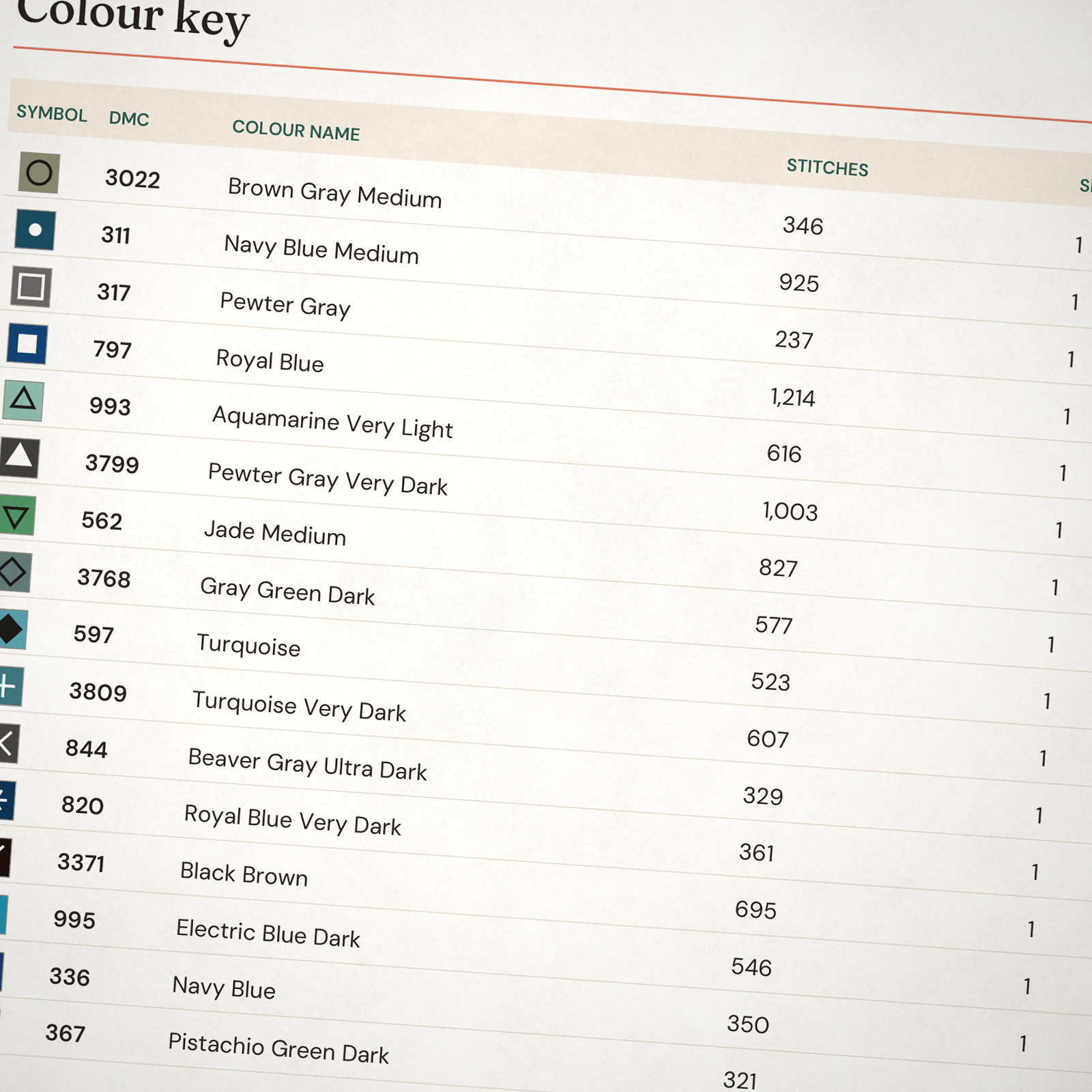This screenshot has height=1092, width=1092.
Task: Click the colour name Navy Blue Medium
Action: [x=321, y=249]
